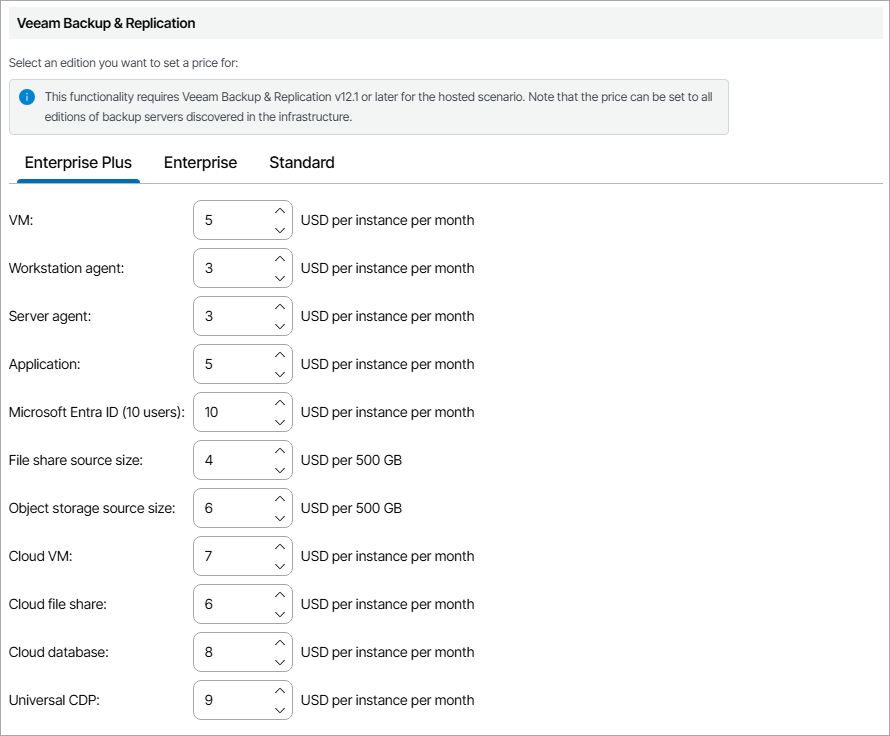This screenshot has width=890, height=736.
Task: Click the VM price input field
Action: coord(232,220)
